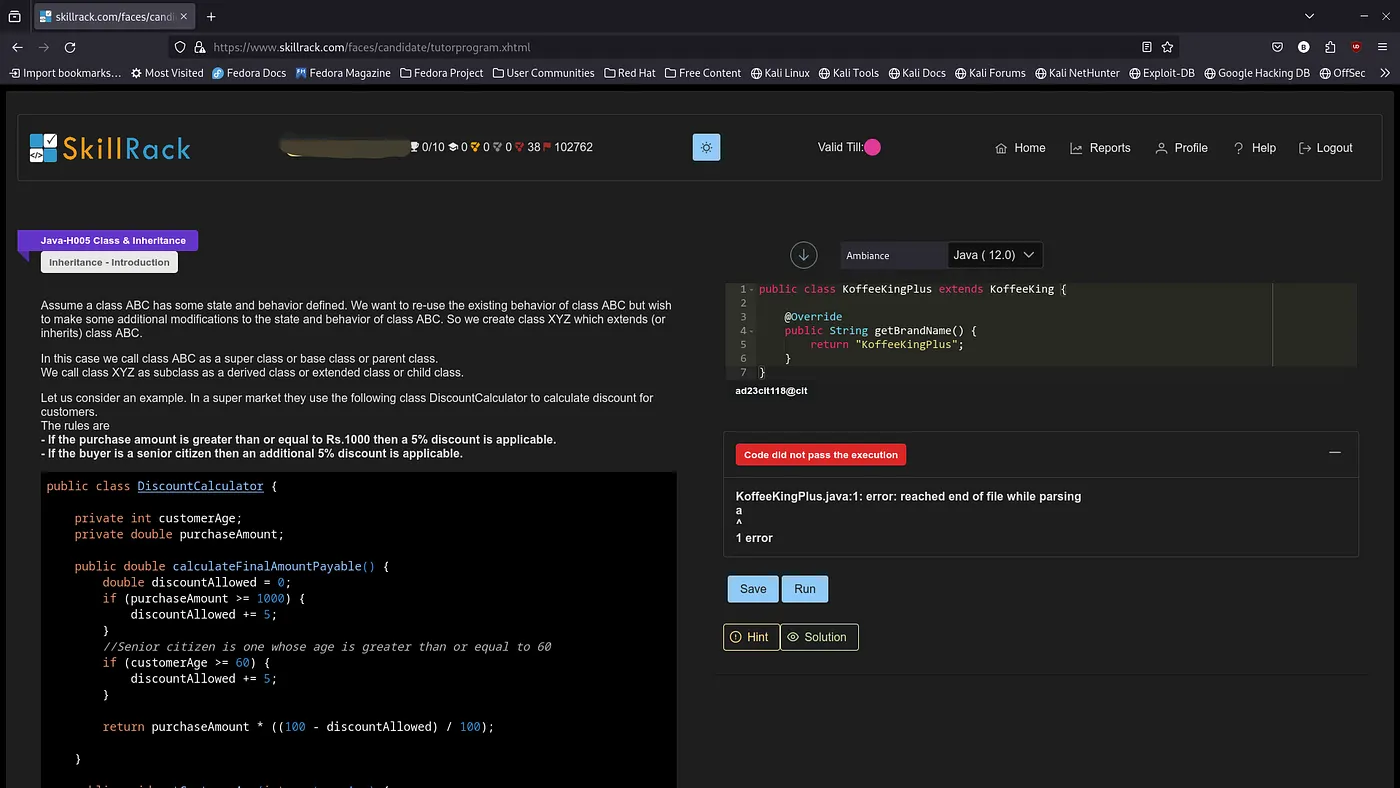View the Solution
1400x788 pixels.
pyautogui.click(x=819, y=637)
